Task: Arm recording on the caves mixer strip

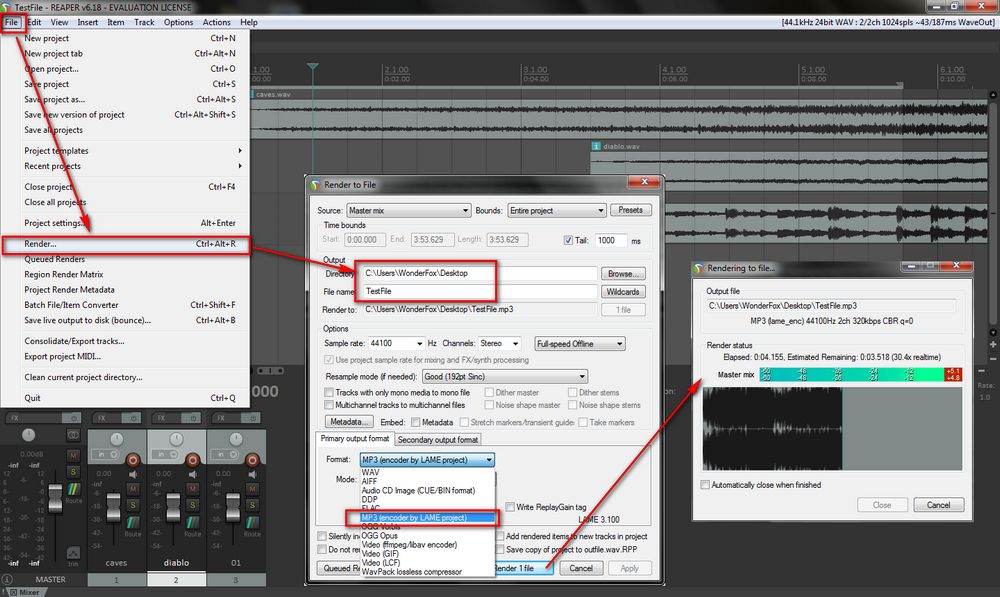Action: coord(133,460)
